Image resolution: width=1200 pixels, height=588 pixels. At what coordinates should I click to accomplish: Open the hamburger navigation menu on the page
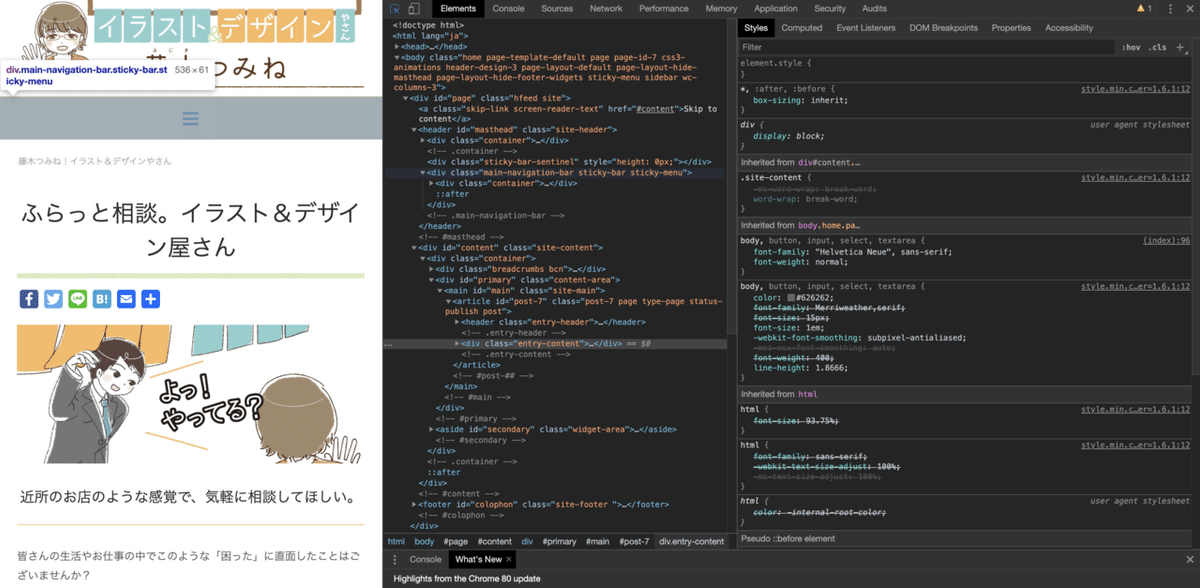click(191, 118)
